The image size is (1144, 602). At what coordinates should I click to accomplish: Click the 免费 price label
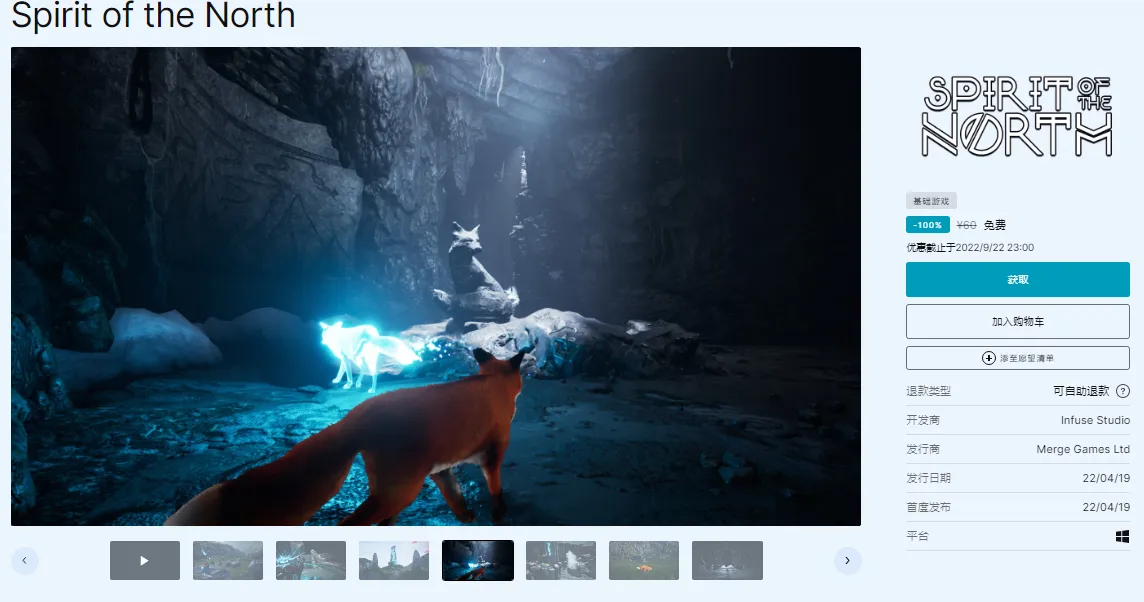pos(994,225)
